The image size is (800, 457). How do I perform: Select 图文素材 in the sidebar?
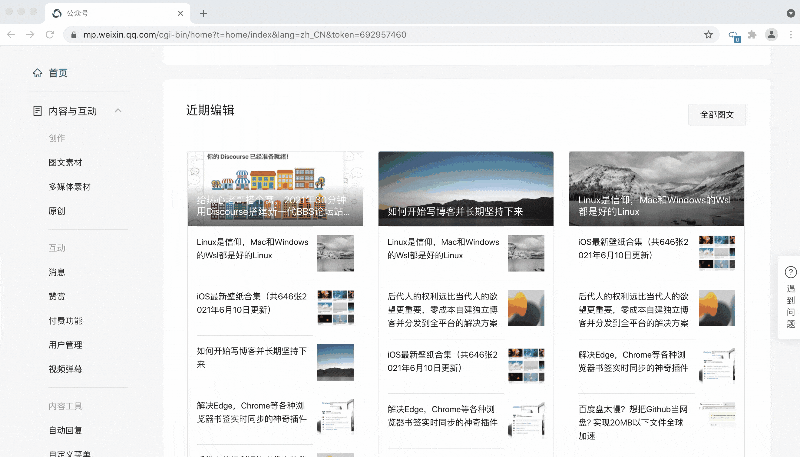[65, 162]
